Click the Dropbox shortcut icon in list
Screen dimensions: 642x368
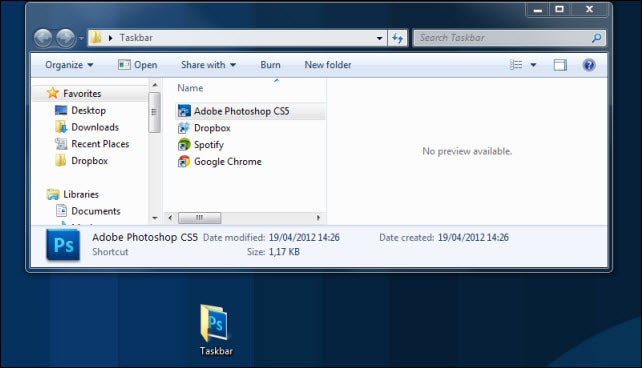[x=184, y=128]
